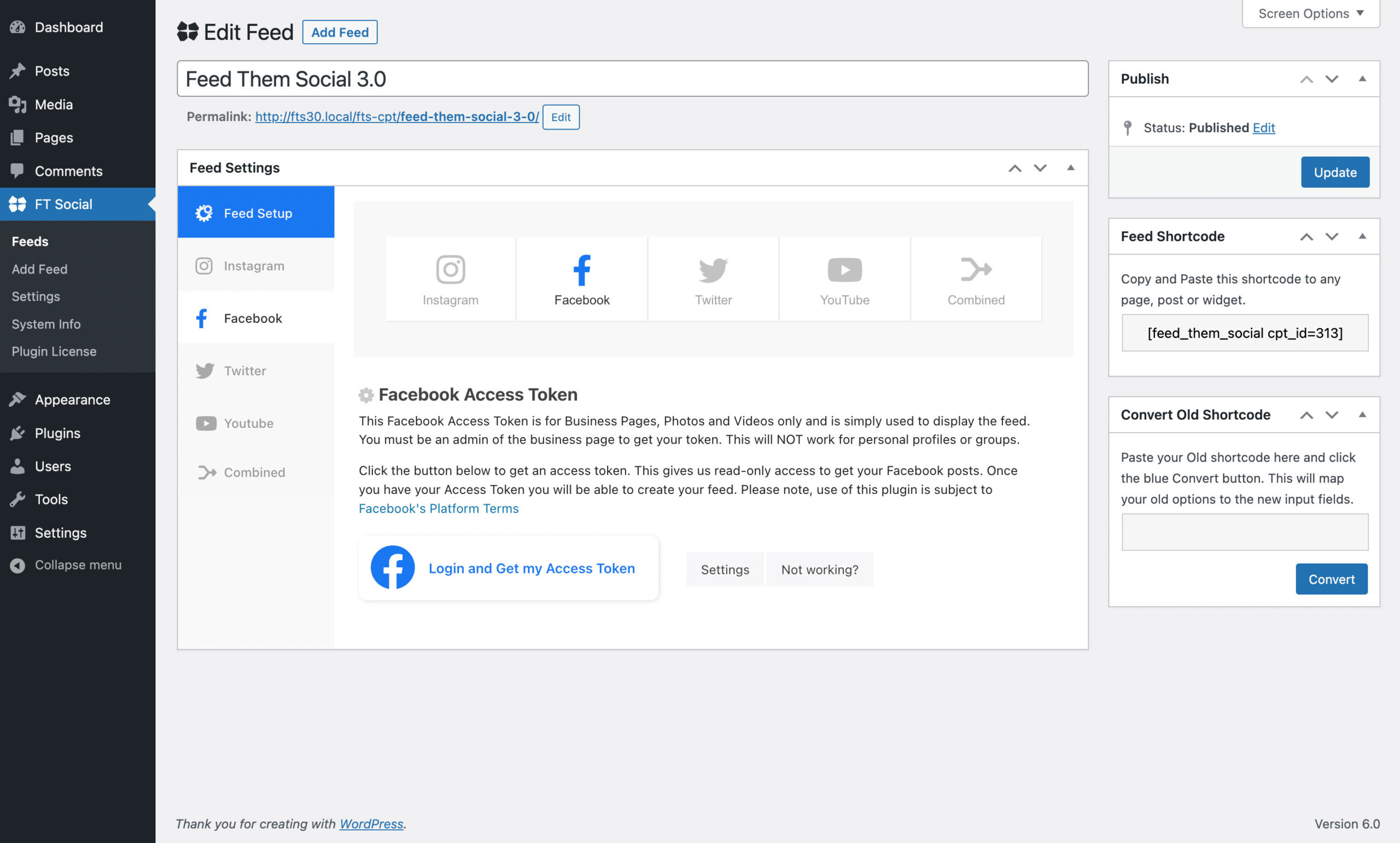
Task: Click the Edit Feed heading logo icon
Action: pos(188,31)
